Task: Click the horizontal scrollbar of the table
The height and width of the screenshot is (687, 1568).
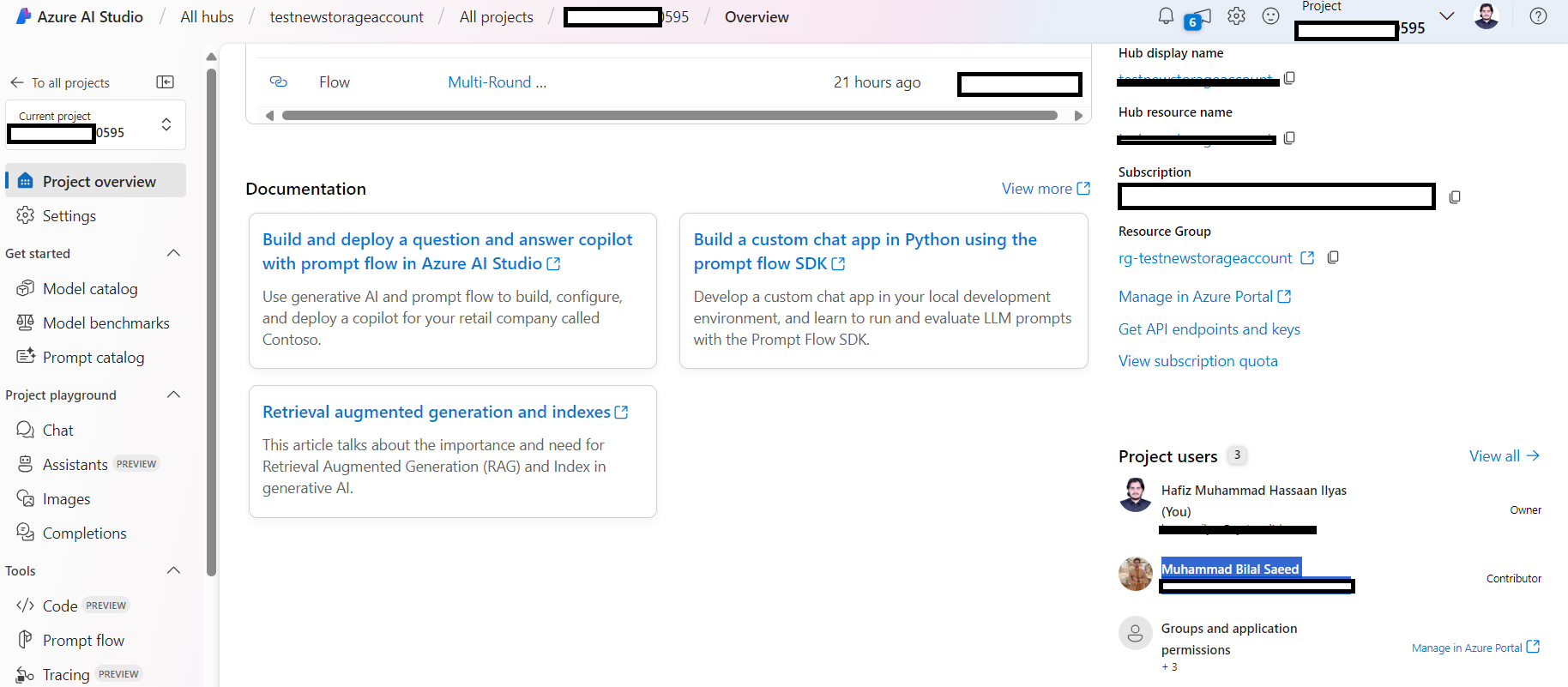Action: coord(669,116)
